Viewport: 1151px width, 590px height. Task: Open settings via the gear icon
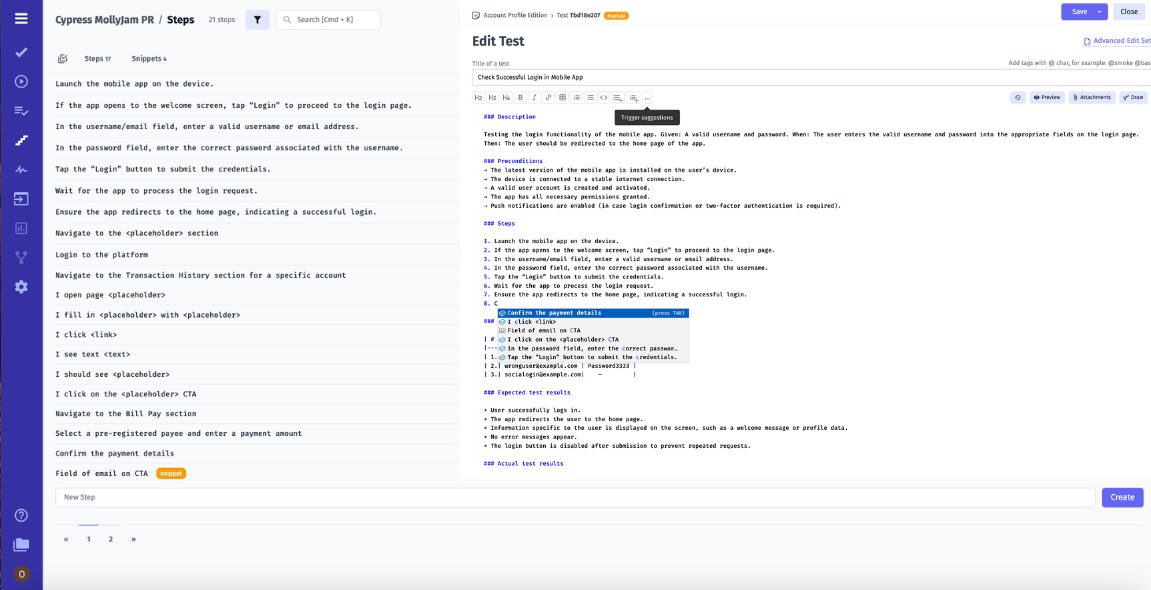pos(20,287)
